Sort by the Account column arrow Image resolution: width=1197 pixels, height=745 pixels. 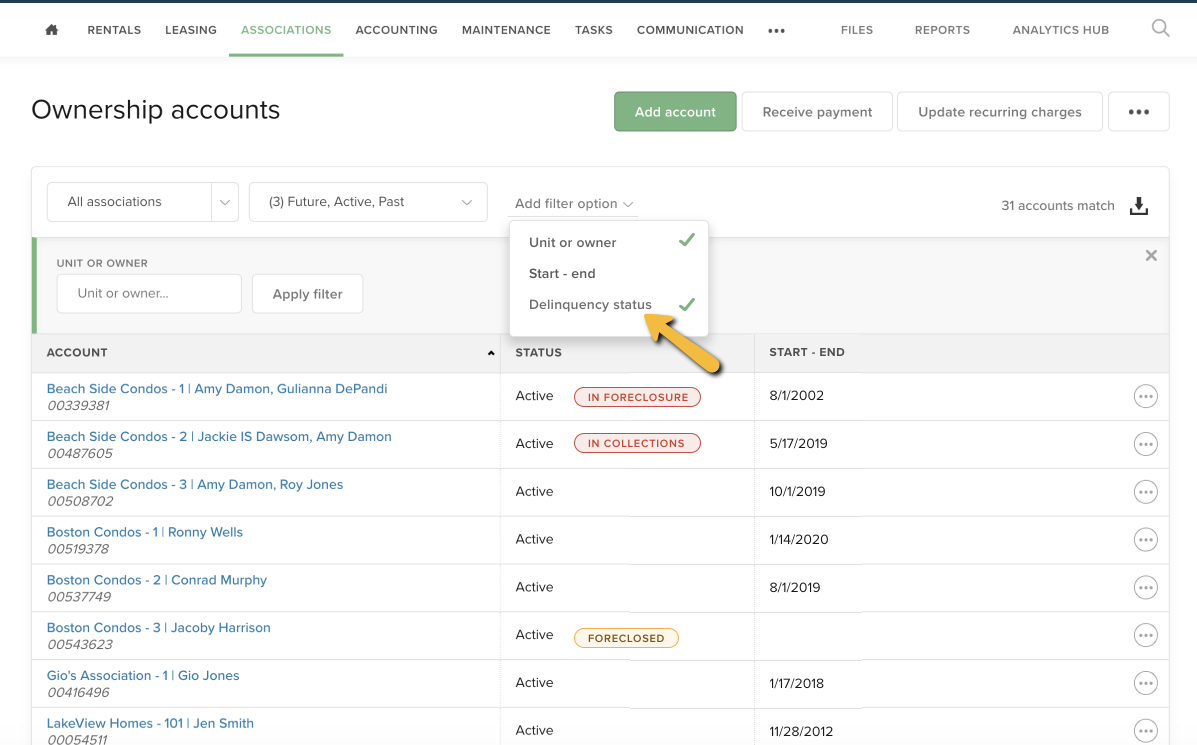pos(490,353)
